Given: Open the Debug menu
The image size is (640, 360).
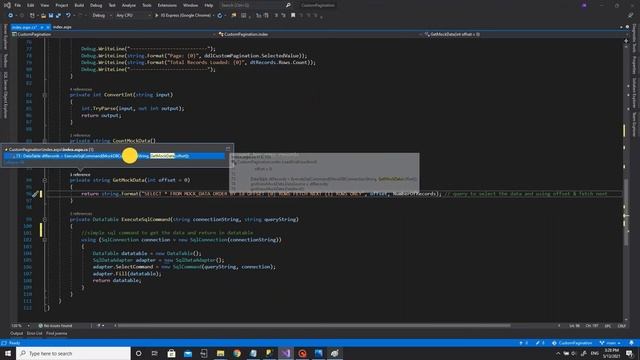Looking at the screenshot, I should click(x=96, y=5).
